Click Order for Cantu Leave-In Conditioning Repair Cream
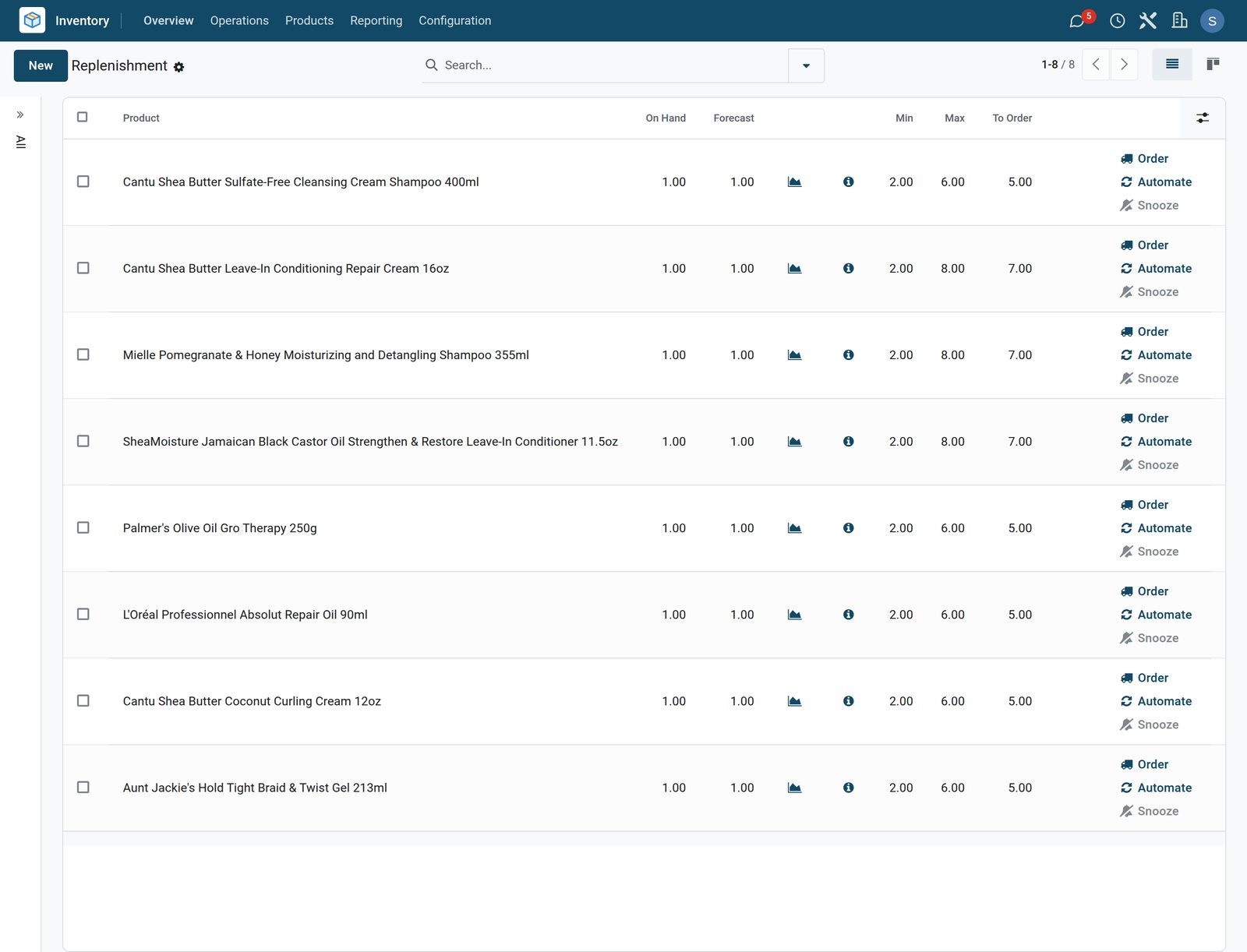This screenshot has height=952, width=1247. tap(1144, 245)
